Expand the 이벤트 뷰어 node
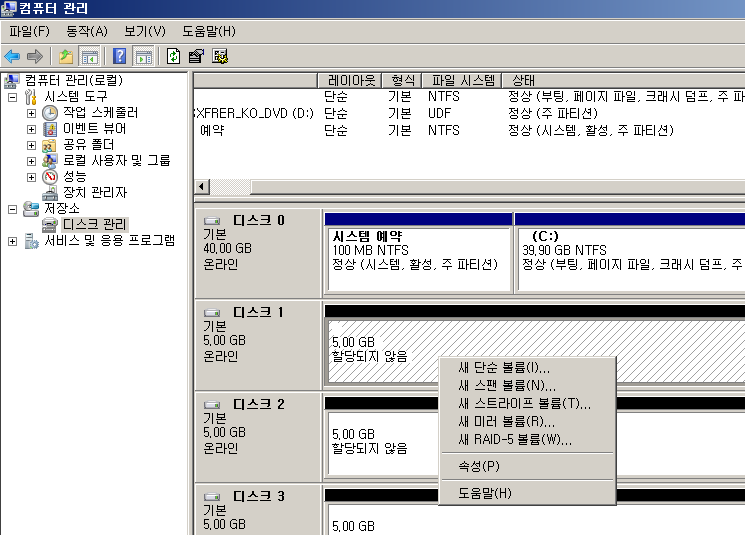Screen dimensions: 745x535 tap(31, 129)
